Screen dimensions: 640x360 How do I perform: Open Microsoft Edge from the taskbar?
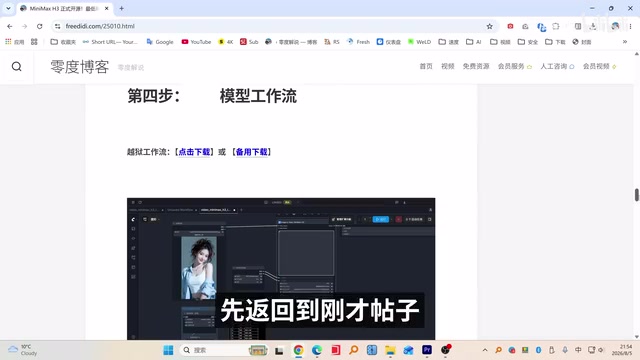[x=317, y=350]
